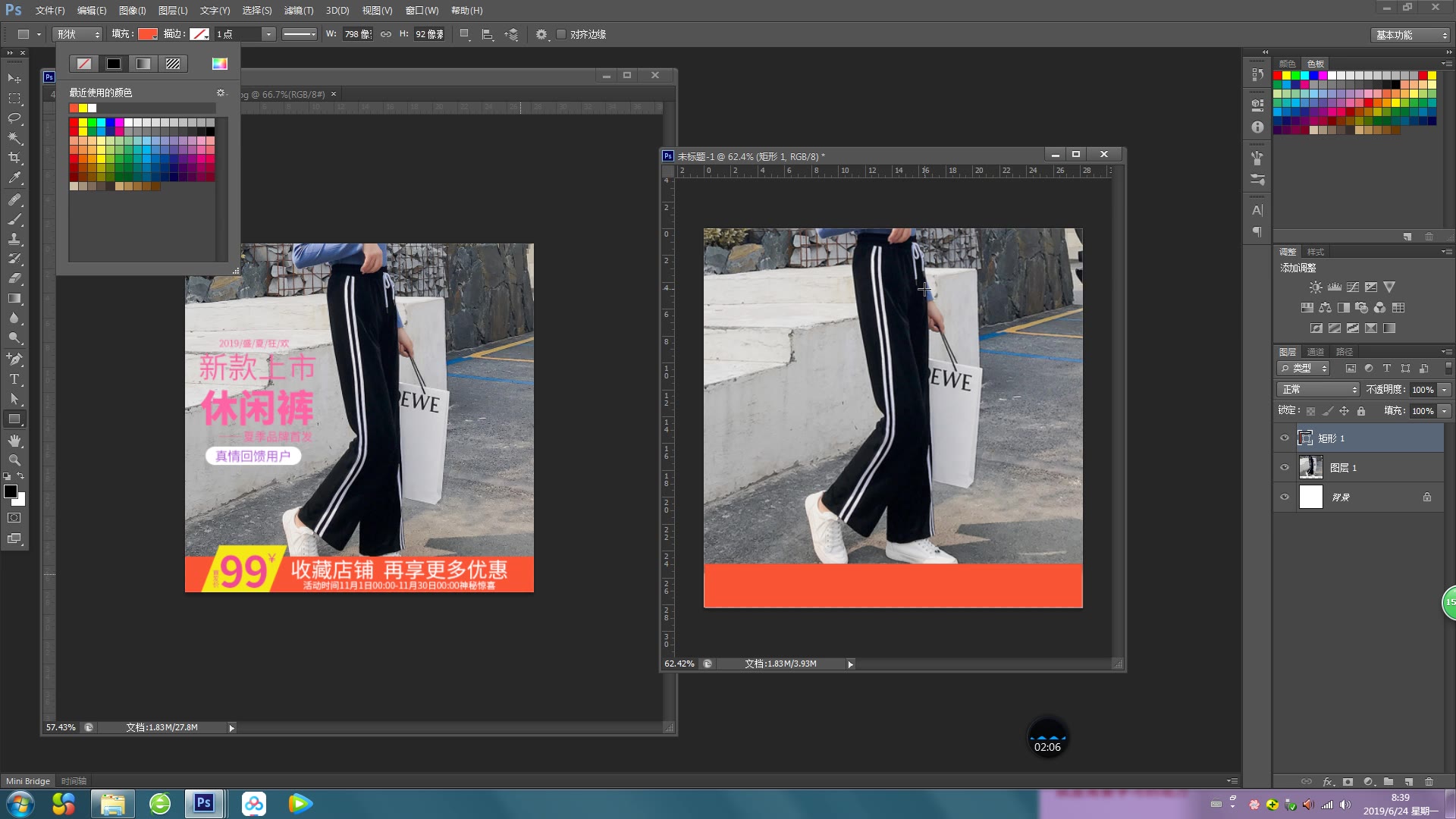This screenshot has width=1456, height=819.
Task: Toggle visibility of 图层 1 layer
Action: 1285,468
